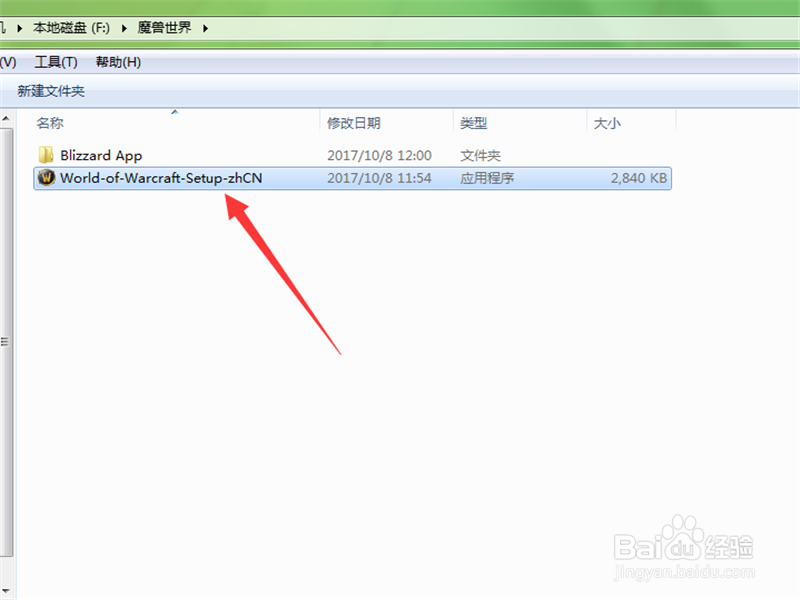Sort by 大小 column header
The height and width of the screenshot is (600, 800).
tap(607, 123)
